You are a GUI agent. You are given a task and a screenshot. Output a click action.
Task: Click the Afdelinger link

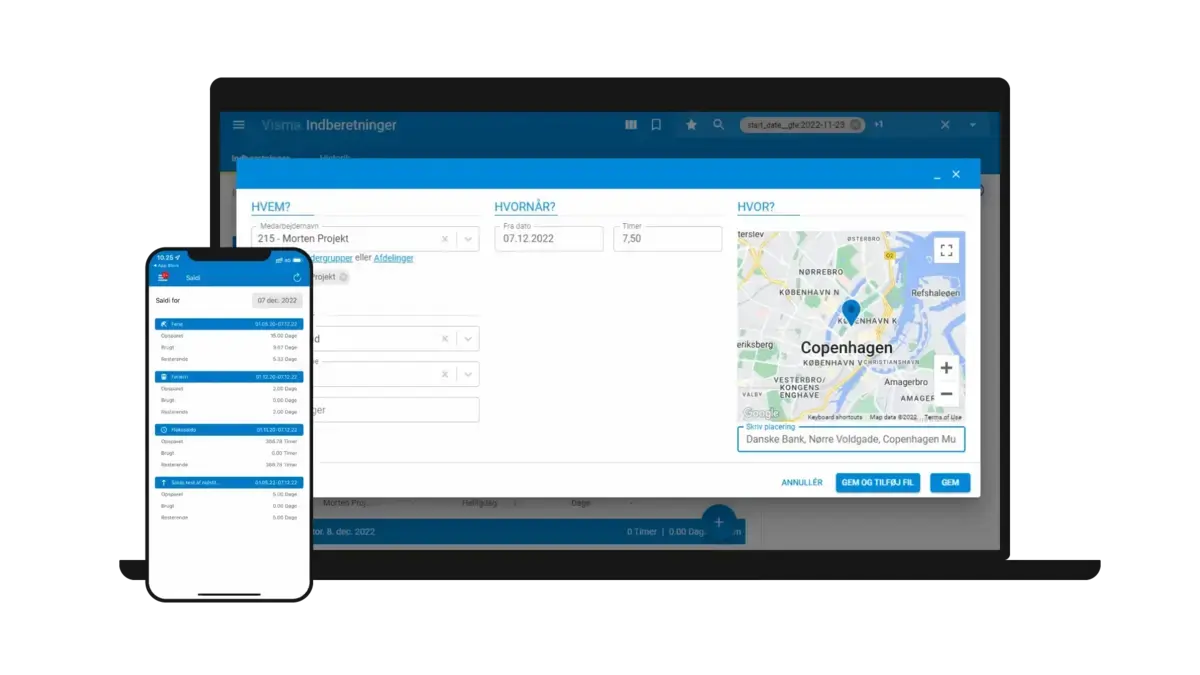[x=393, y=258]
